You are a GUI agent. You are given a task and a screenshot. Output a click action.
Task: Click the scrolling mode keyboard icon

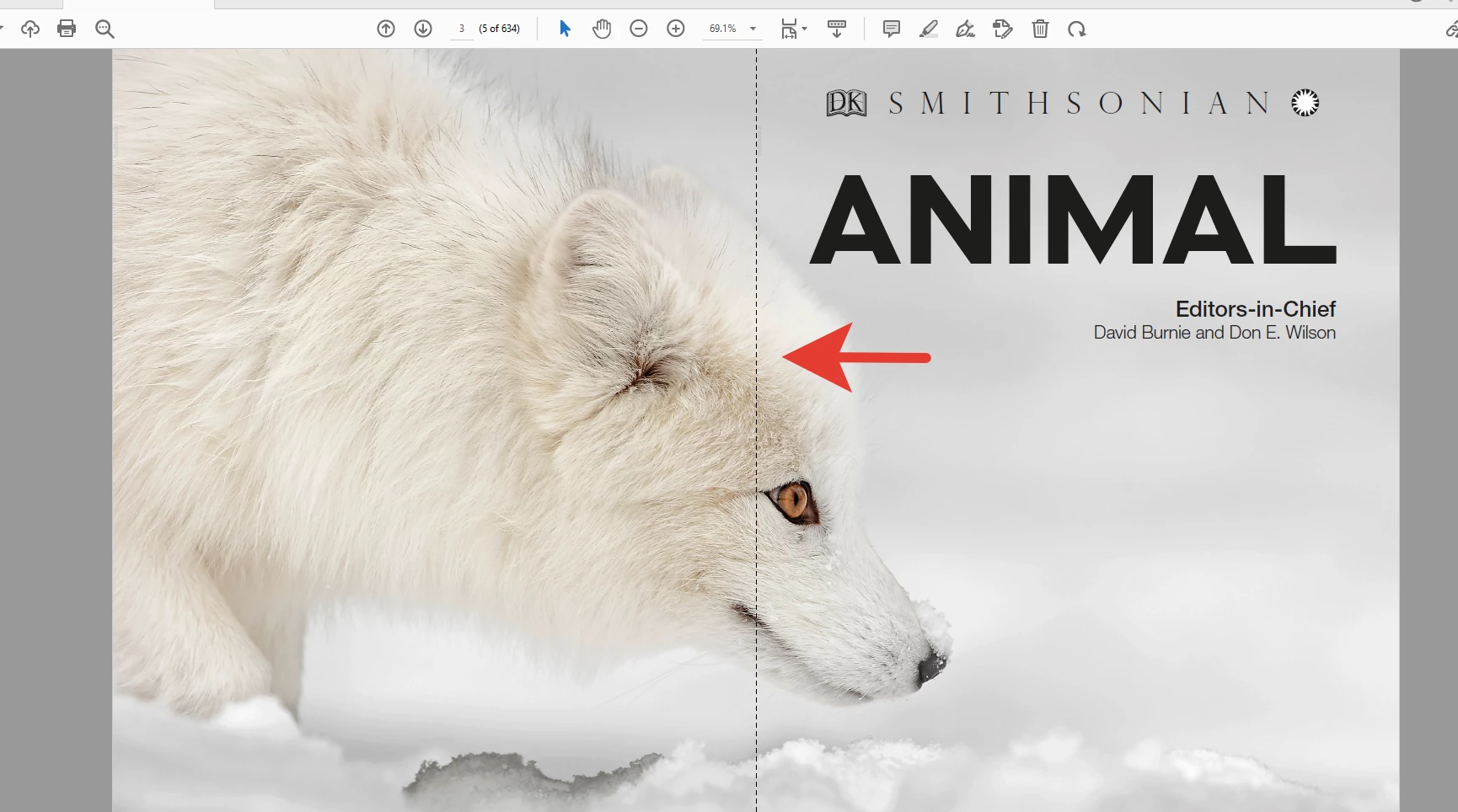click(837, 29)
